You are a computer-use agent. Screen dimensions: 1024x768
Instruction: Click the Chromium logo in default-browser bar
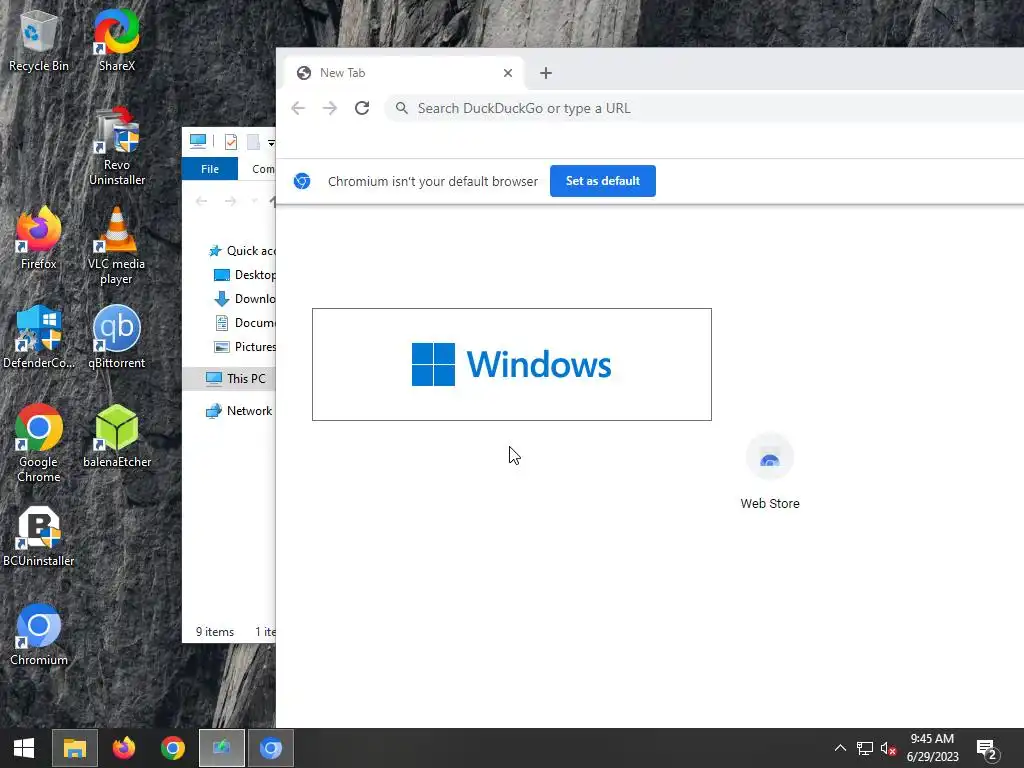[x=302, y=181]
